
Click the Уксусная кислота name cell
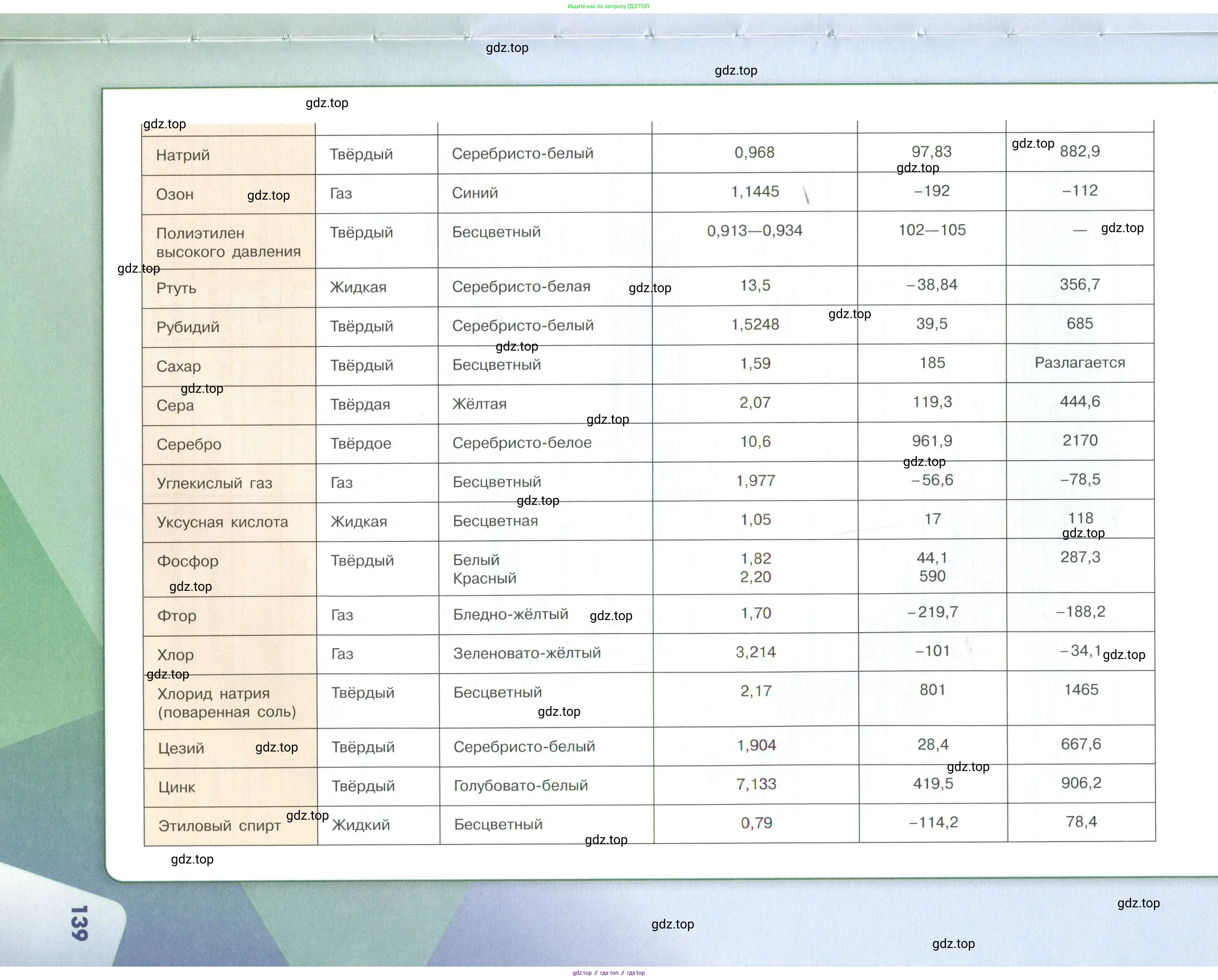point(222,523)
